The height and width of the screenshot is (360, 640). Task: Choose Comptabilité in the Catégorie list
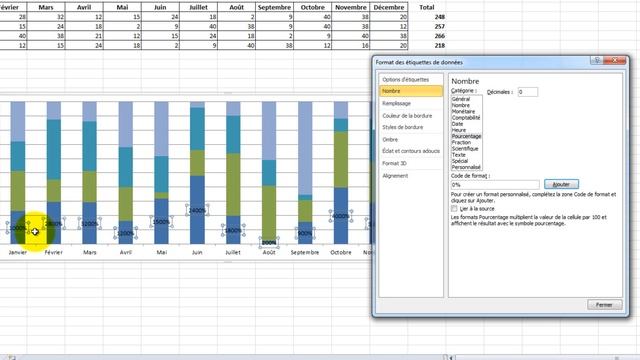466,118
